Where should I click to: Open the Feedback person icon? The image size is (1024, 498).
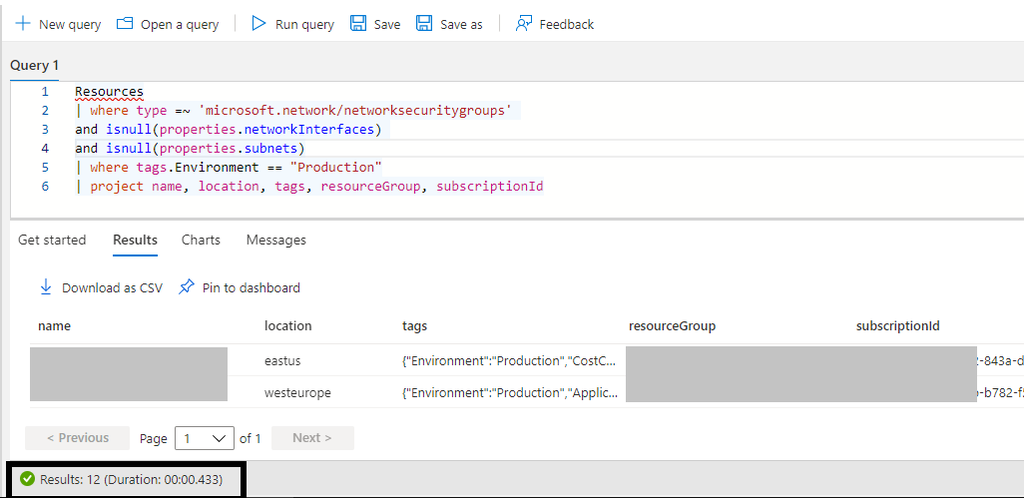(524, 24)
